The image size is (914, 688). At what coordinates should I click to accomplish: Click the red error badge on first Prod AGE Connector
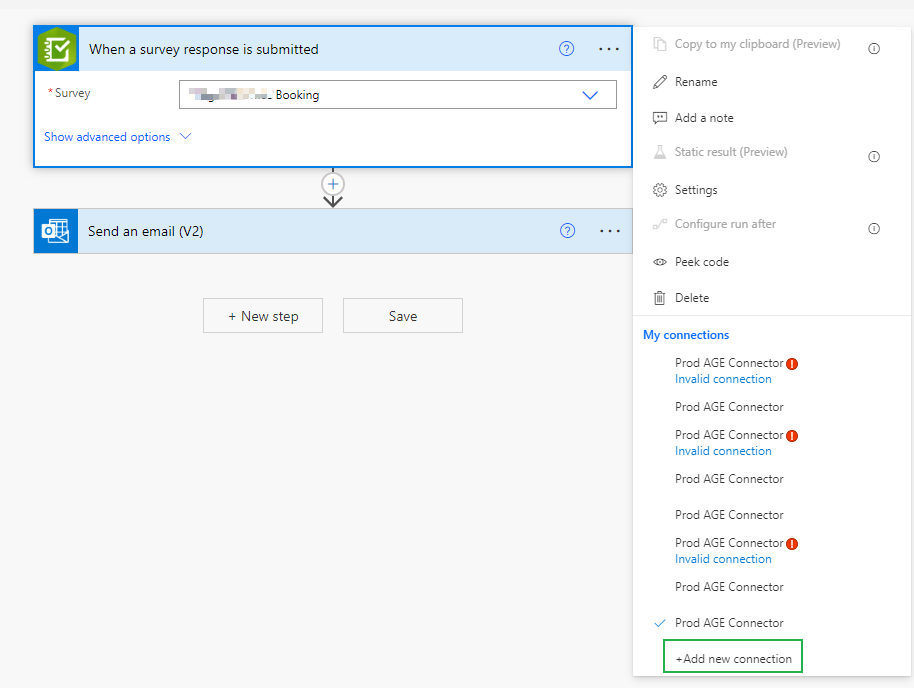791,363
